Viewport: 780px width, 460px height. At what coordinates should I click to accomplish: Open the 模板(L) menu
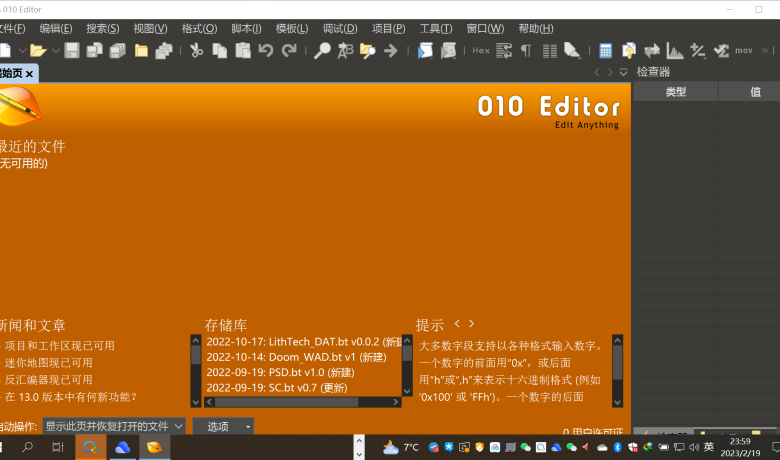[291, 28]
